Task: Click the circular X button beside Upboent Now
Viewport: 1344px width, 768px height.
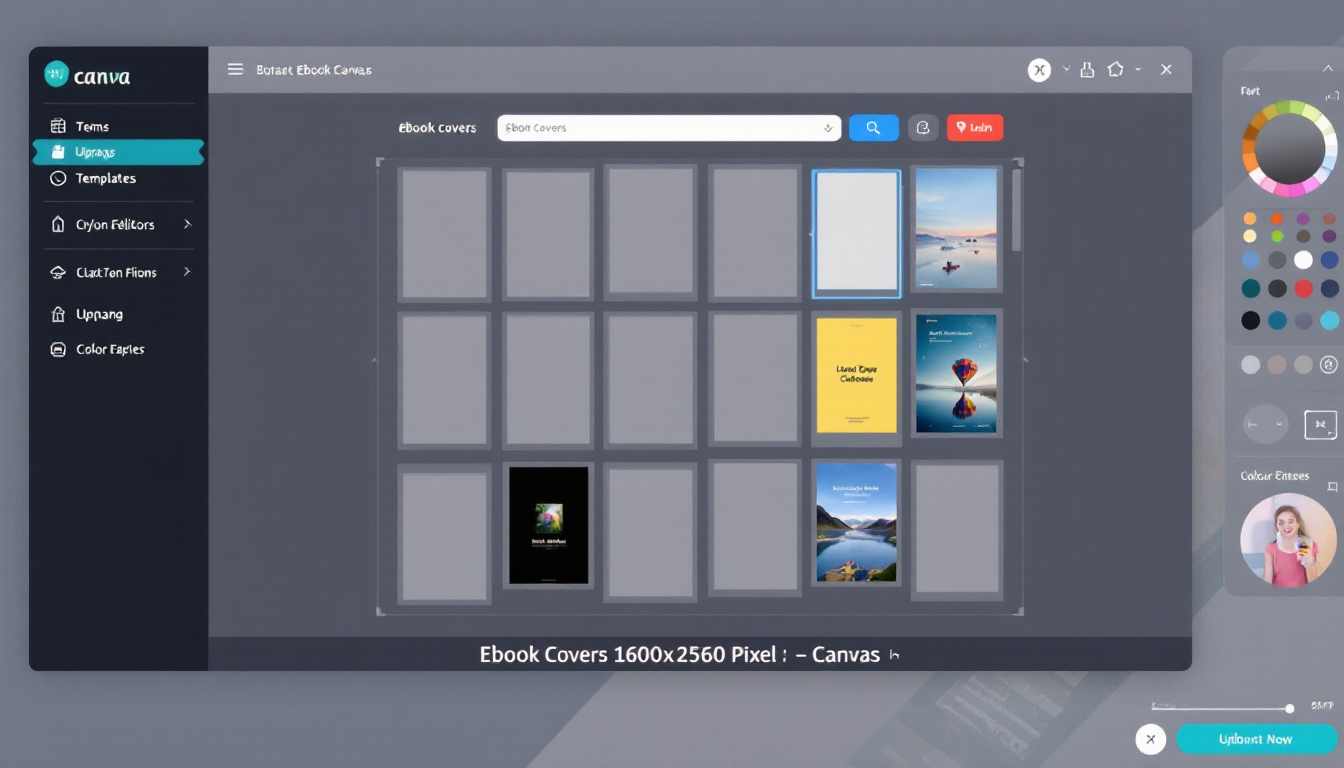Action: (1150, 739)
